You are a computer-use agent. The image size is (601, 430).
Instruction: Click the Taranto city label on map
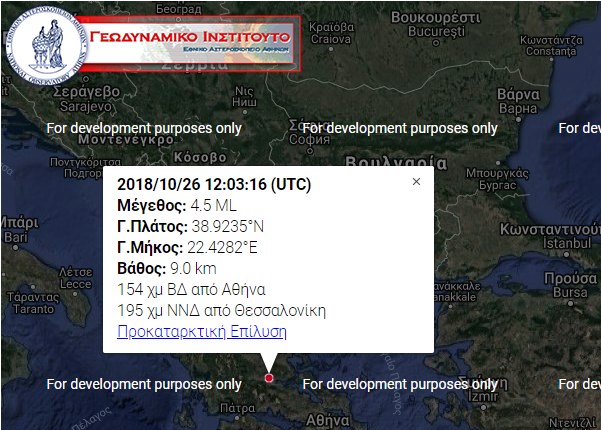click(x=33, y=309)
